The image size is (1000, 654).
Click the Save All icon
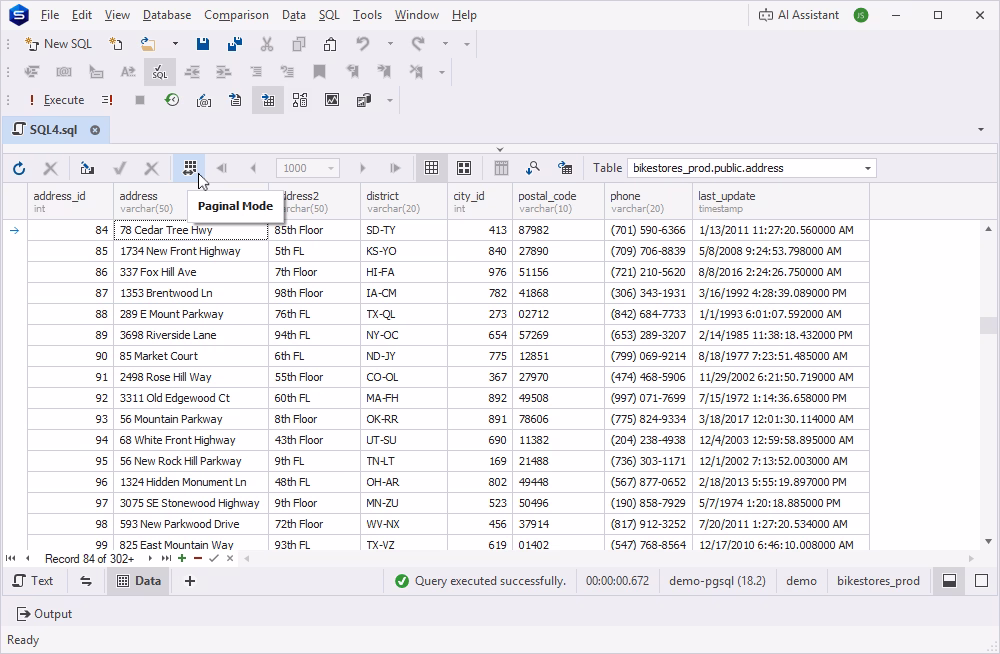tap(235, 43)
